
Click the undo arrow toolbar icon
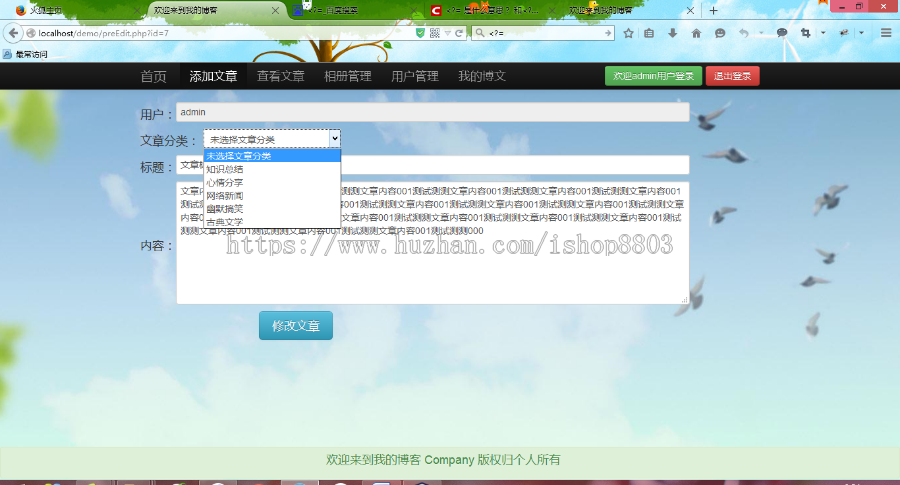coord(744,33)
